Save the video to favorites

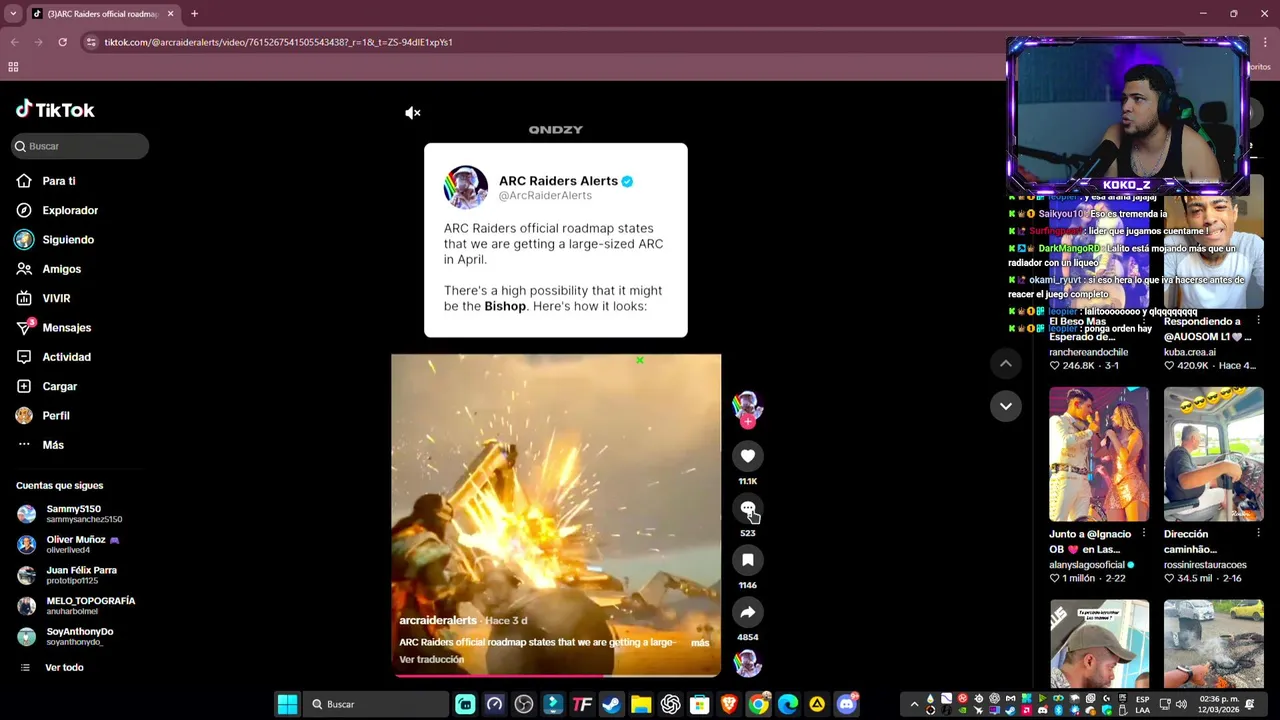747,561
